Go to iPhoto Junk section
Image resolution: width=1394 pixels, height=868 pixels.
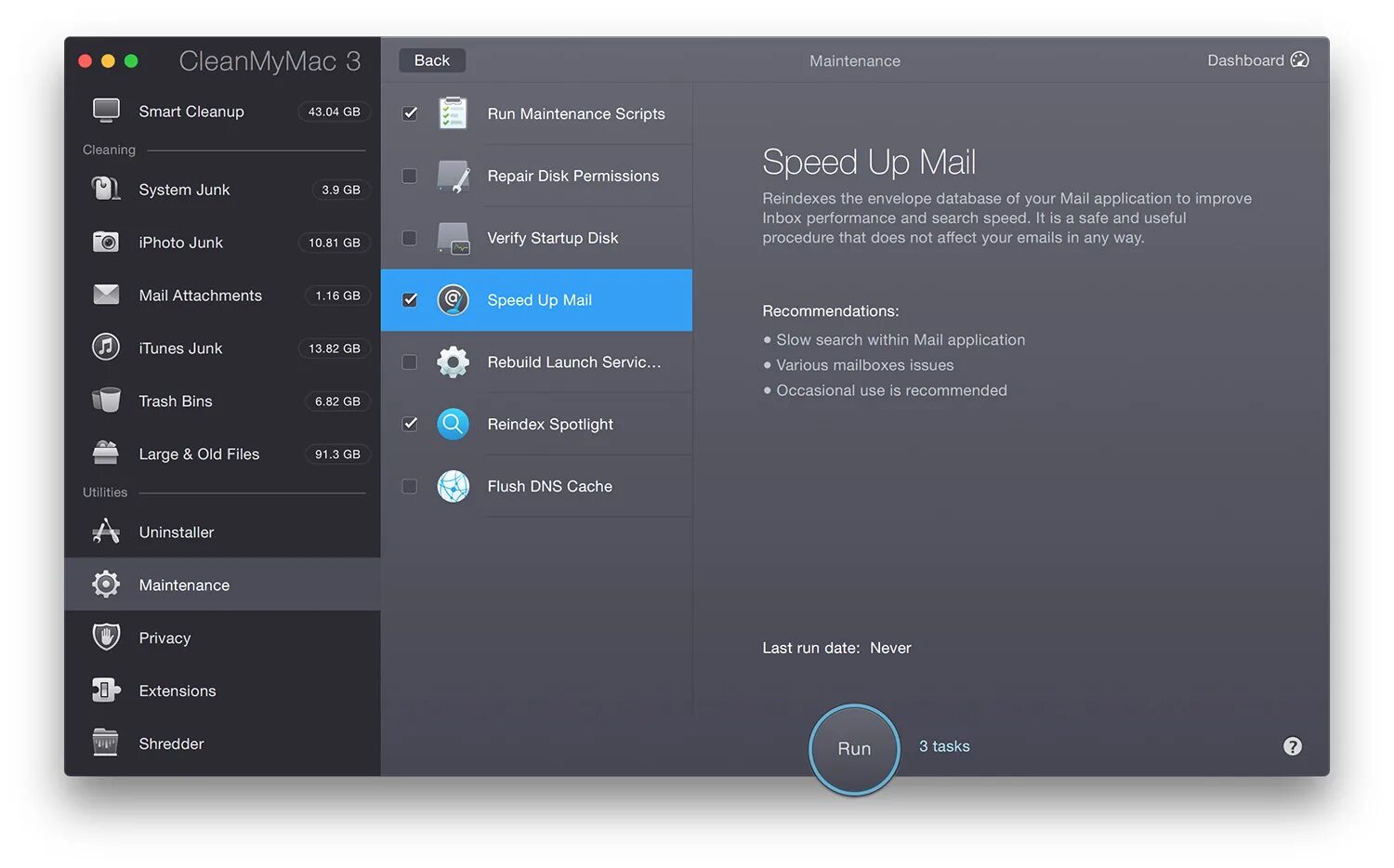click(222, 242)
